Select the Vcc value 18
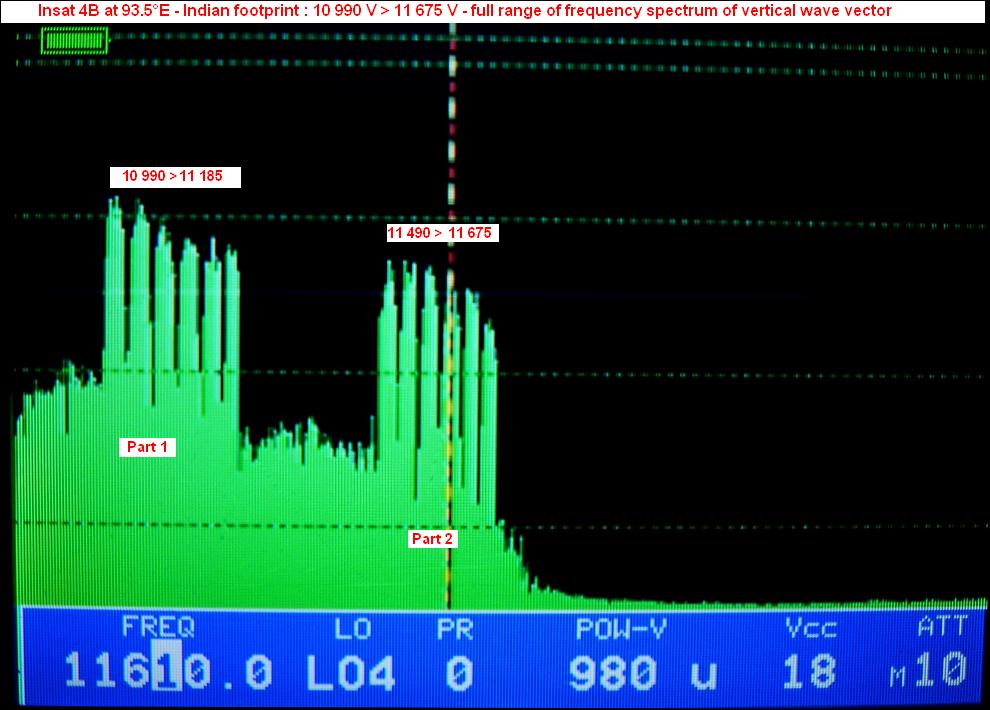 point(809,672)
